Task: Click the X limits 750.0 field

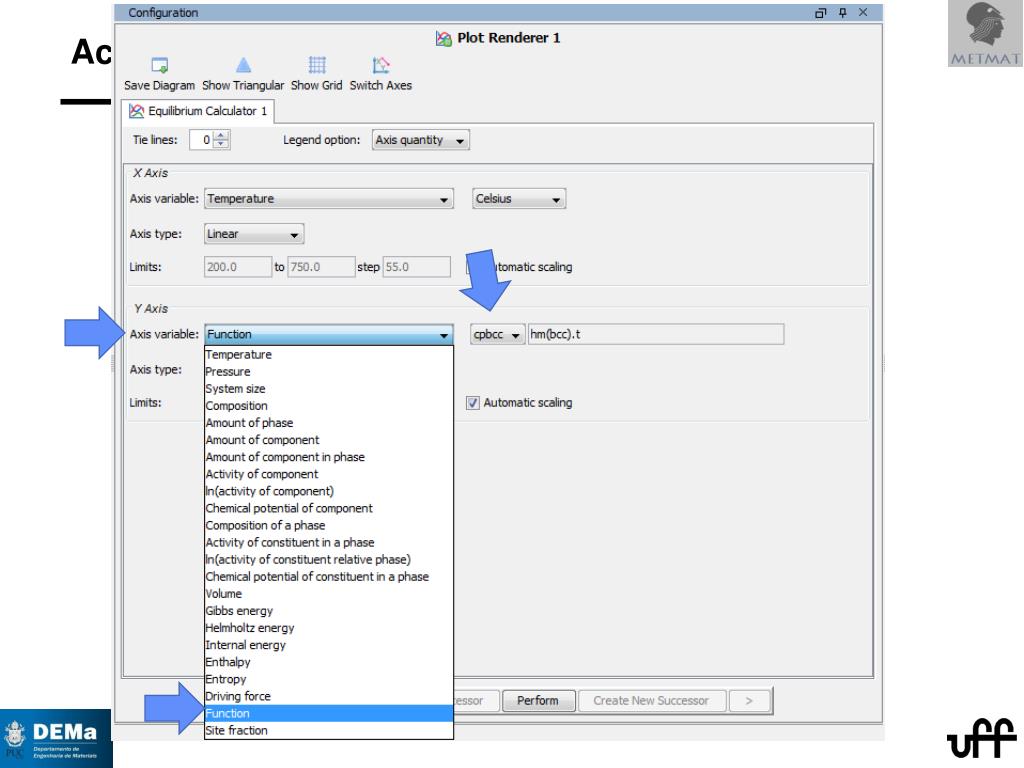Action: point(322,267)
